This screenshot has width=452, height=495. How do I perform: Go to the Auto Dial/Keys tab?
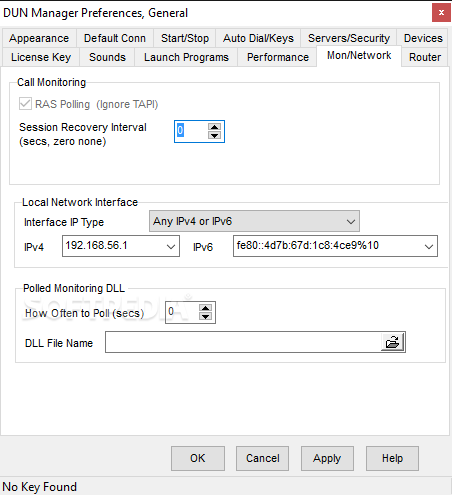[x=258, y=38]
